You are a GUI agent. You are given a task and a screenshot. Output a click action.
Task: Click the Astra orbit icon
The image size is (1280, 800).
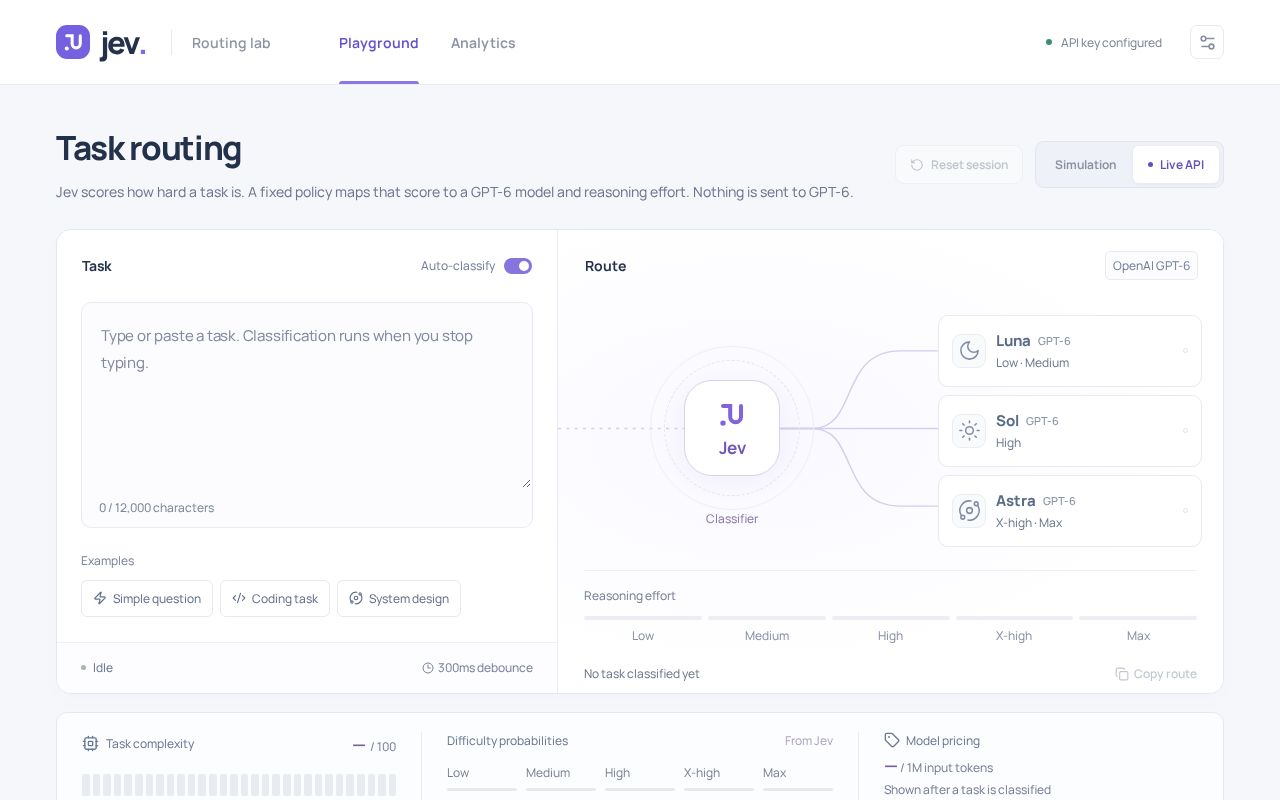click(x=969, y=510)
